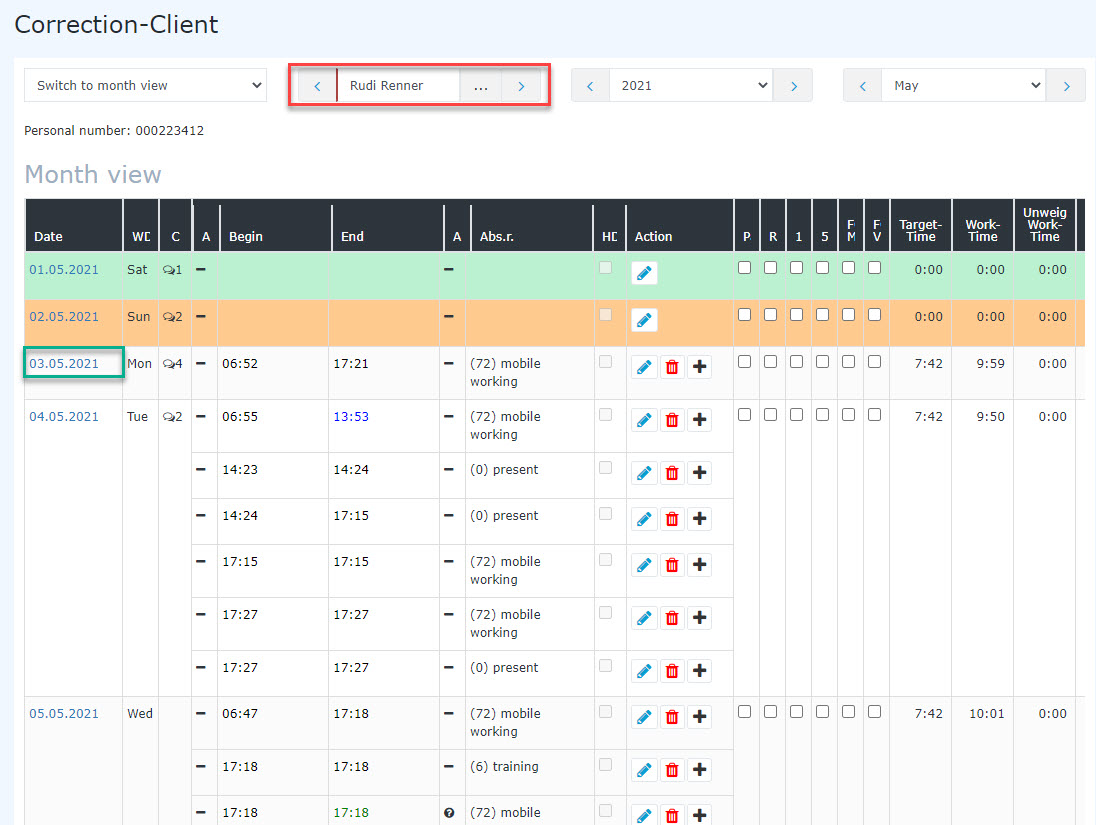Click the question mark icon beside 17:18
The width and height of the screenshot is (1096, 825).
click(449, 812)
